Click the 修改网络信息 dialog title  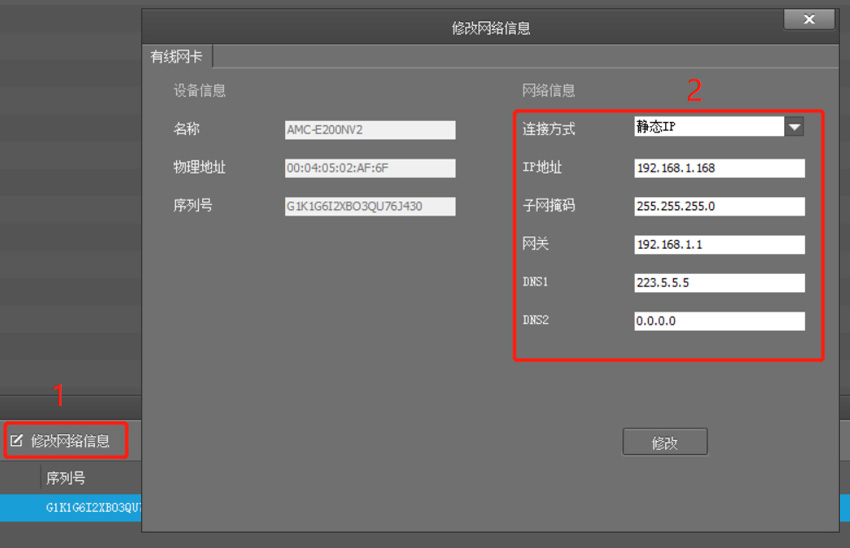[491, 28]
